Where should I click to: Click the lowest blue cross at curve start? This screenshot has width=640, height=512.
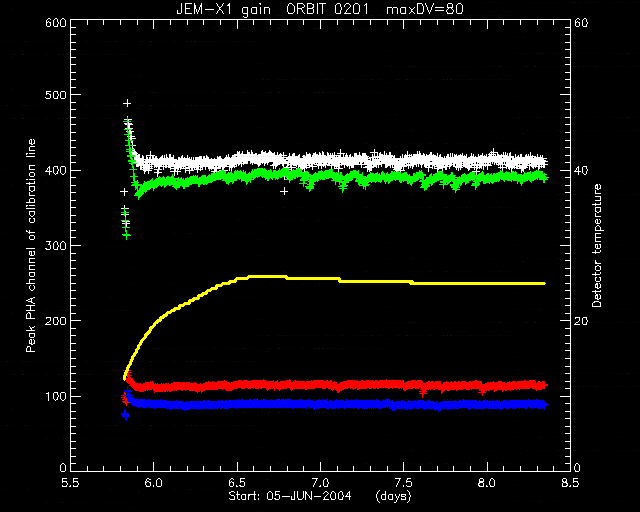coord(126,416)
